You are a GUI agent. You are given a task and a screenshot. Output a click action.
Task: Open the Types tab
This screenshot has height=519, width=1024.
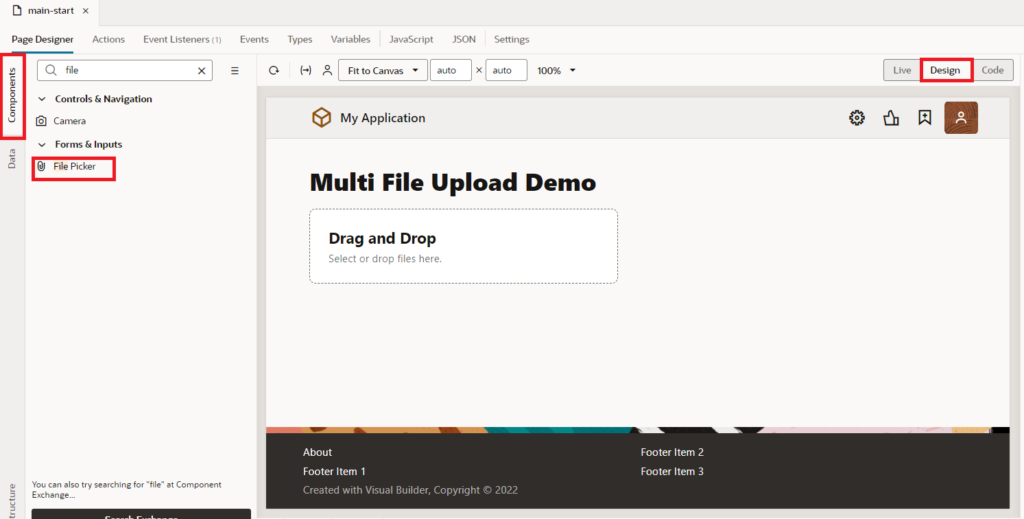300,39
